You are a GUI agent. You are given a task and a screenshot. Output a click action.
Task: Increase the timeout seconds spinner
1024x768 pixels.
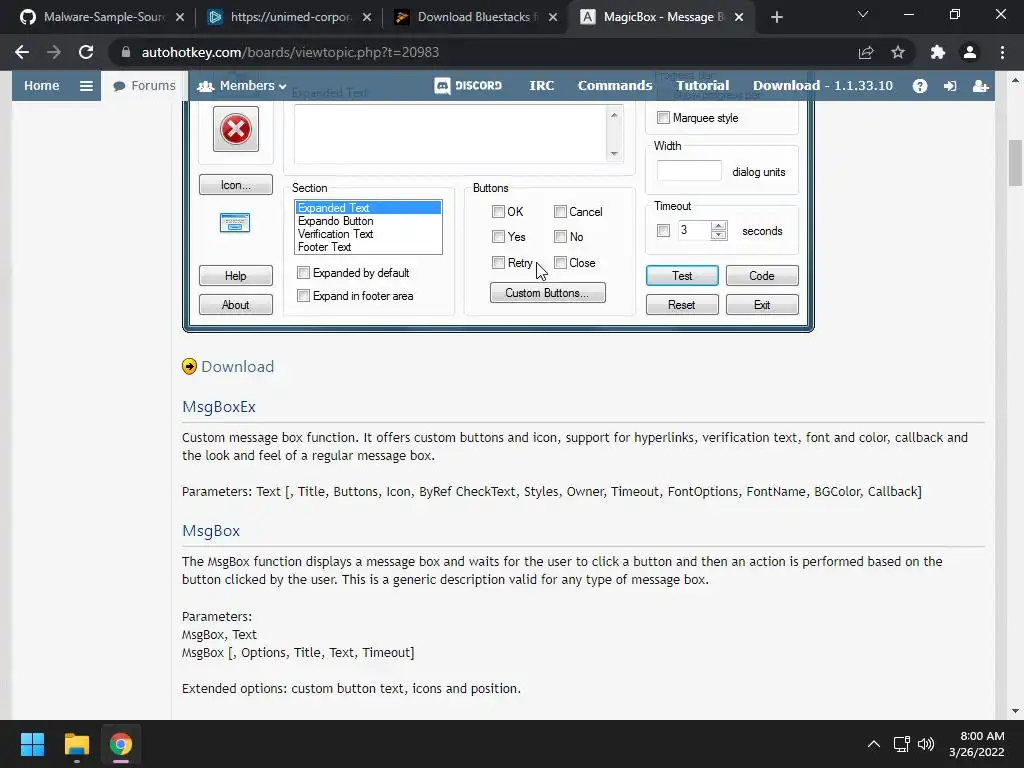719,226
